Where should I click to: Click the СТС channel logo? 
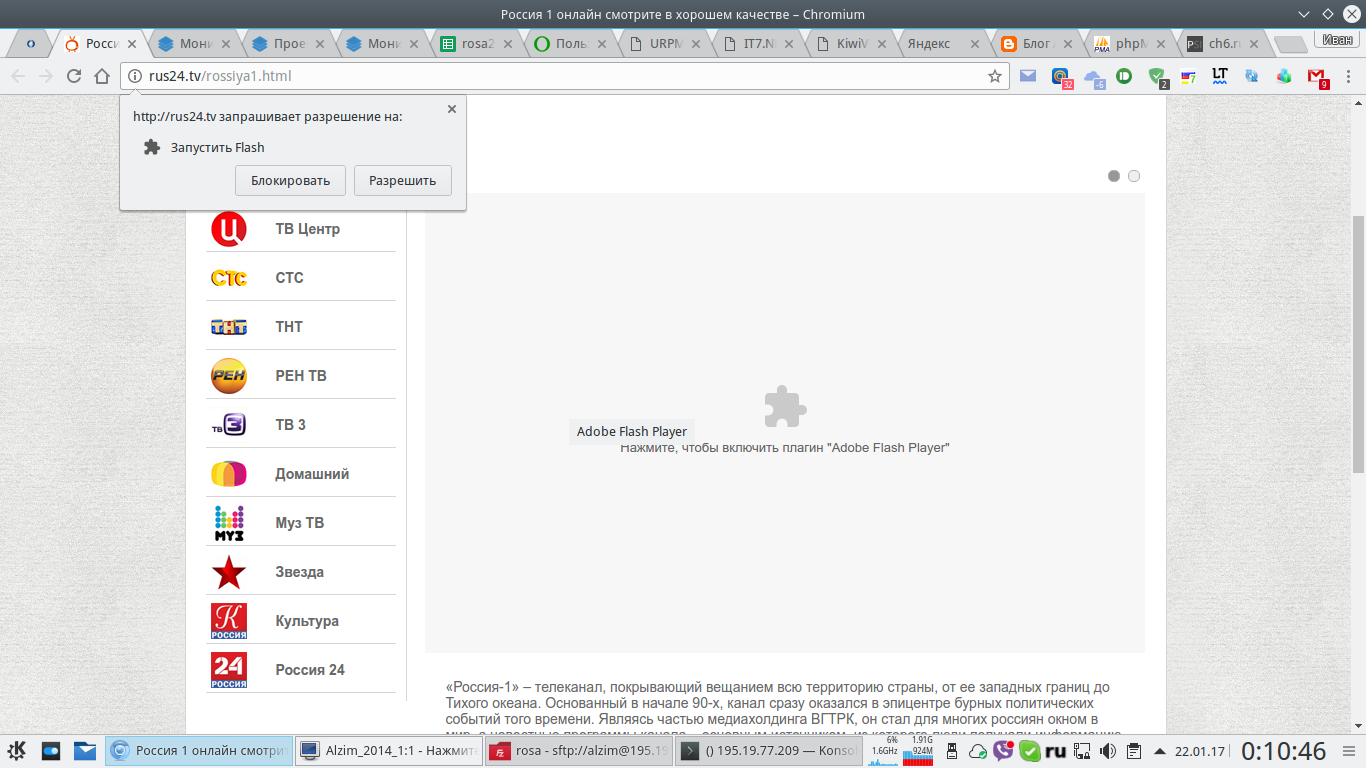[229, 278]
